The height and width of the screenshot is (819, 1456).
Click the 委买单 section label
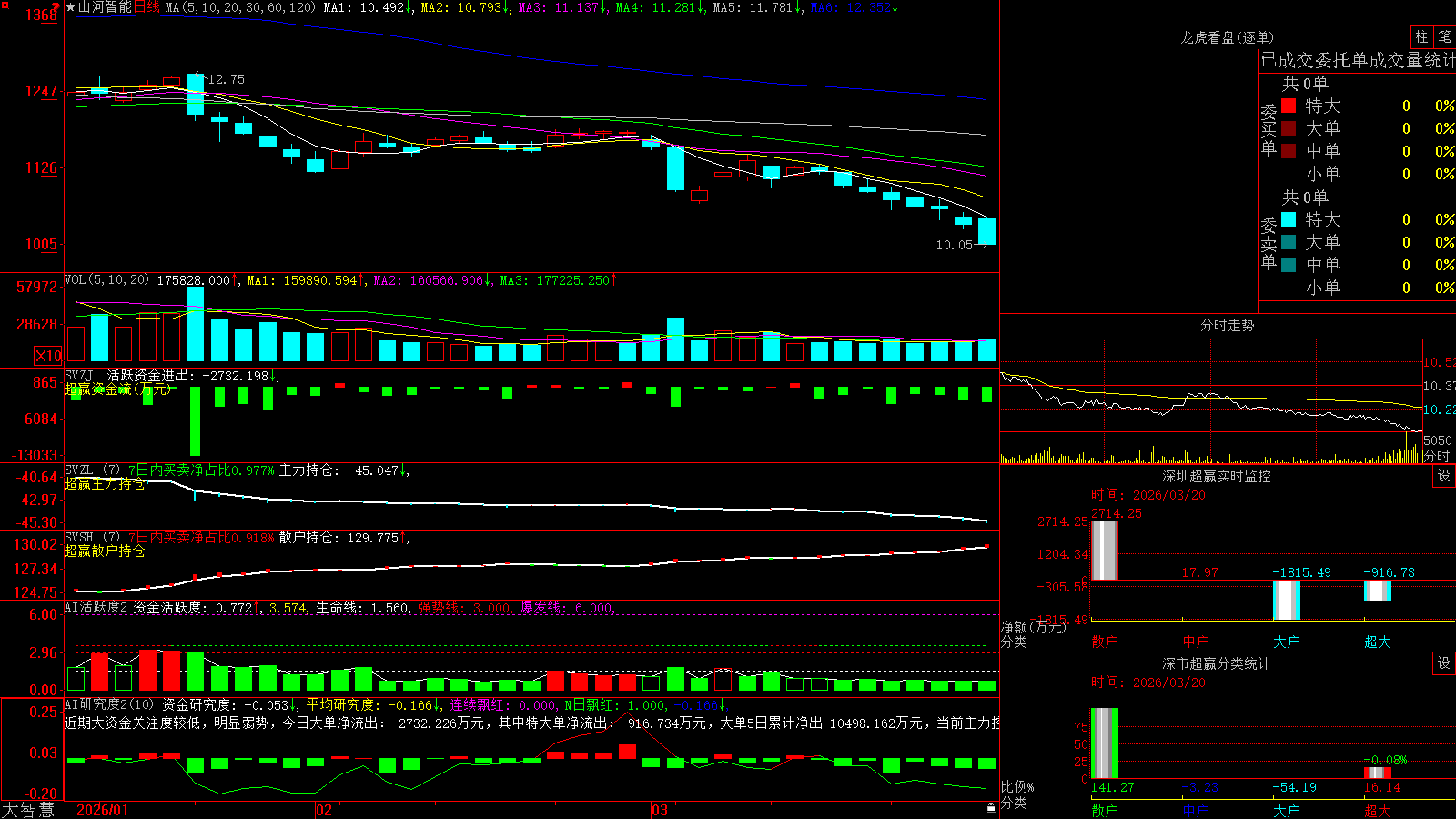click(1269, 129)
